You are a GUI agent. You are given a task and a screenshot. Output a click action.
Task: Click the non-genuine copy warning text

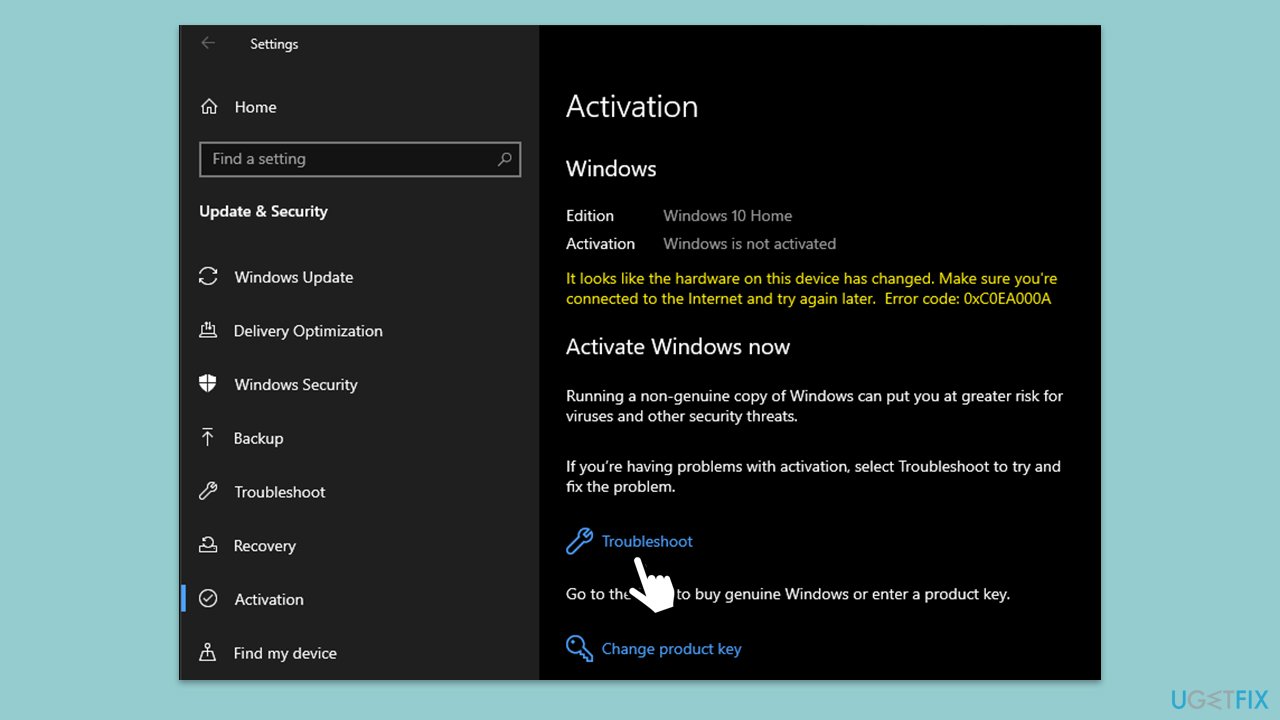coord(814,406)
